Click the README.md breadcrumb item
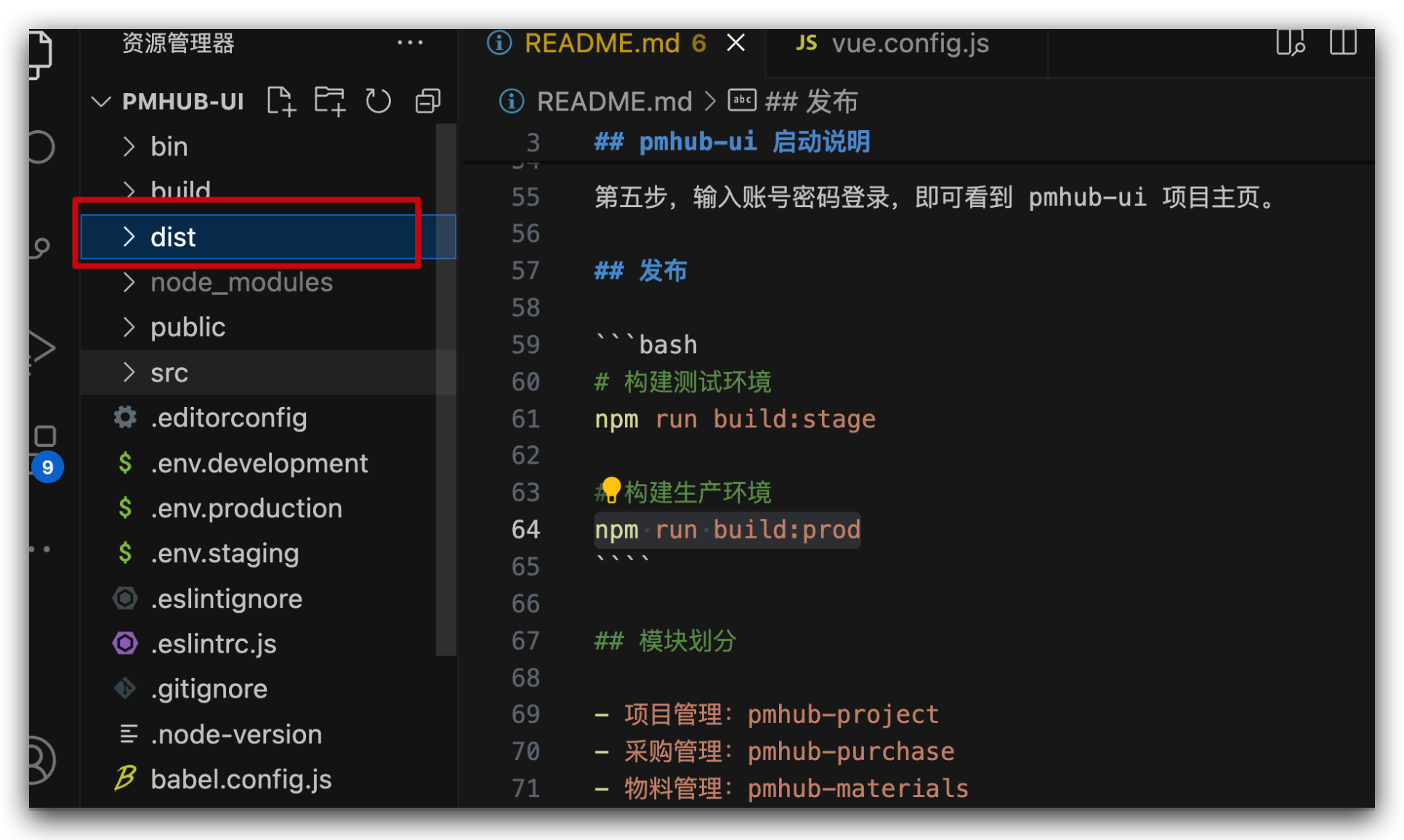 (615, 101)
